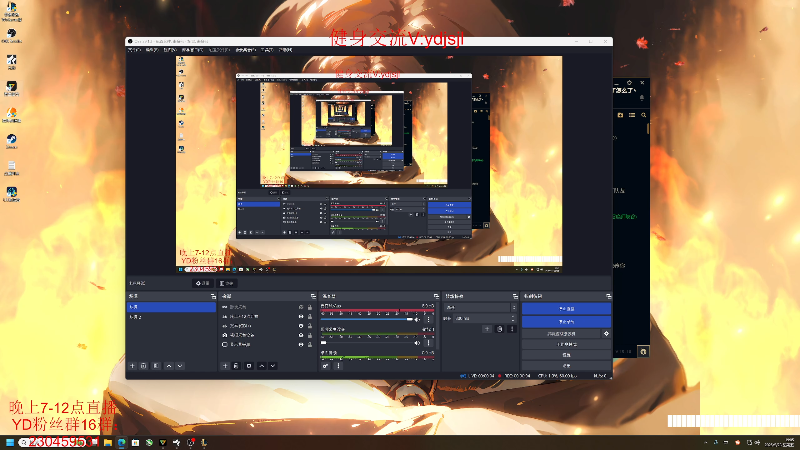Remove the scene transition with the trash icon

499,329
